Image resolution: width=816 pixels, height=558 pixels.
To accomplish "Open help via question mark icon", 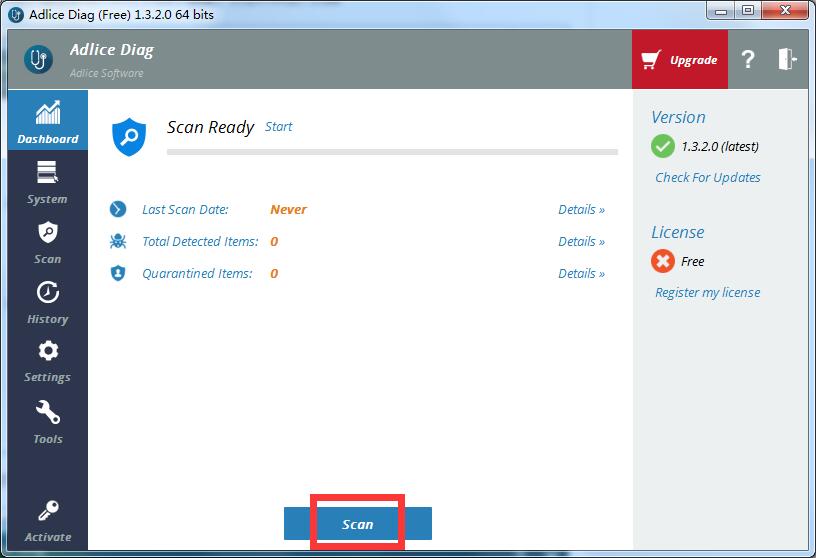I will pyautogui.click(x=748, y=59).
